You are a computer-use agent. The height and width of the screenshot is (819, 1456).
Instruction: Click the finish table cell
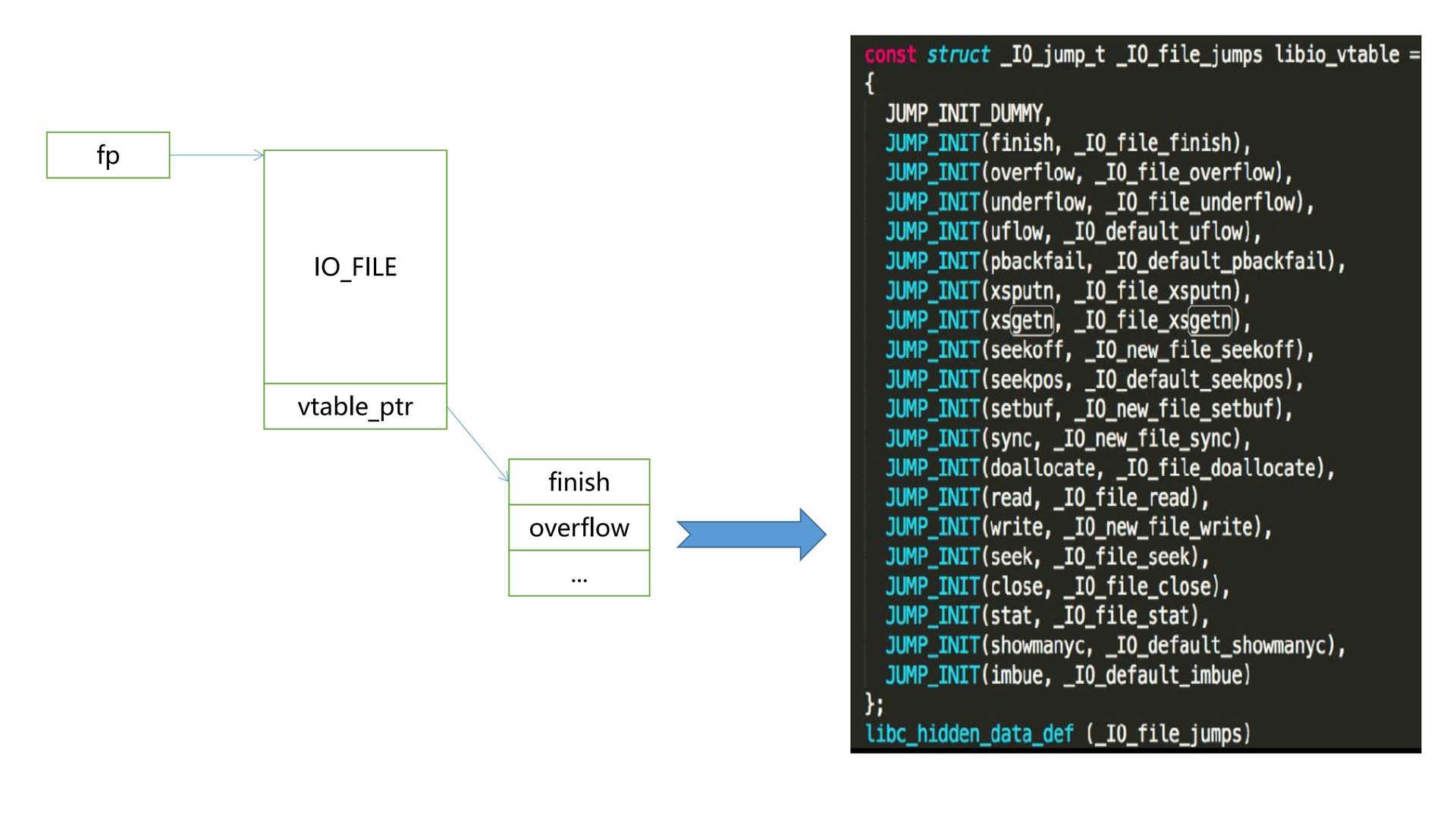click(579, 482)
